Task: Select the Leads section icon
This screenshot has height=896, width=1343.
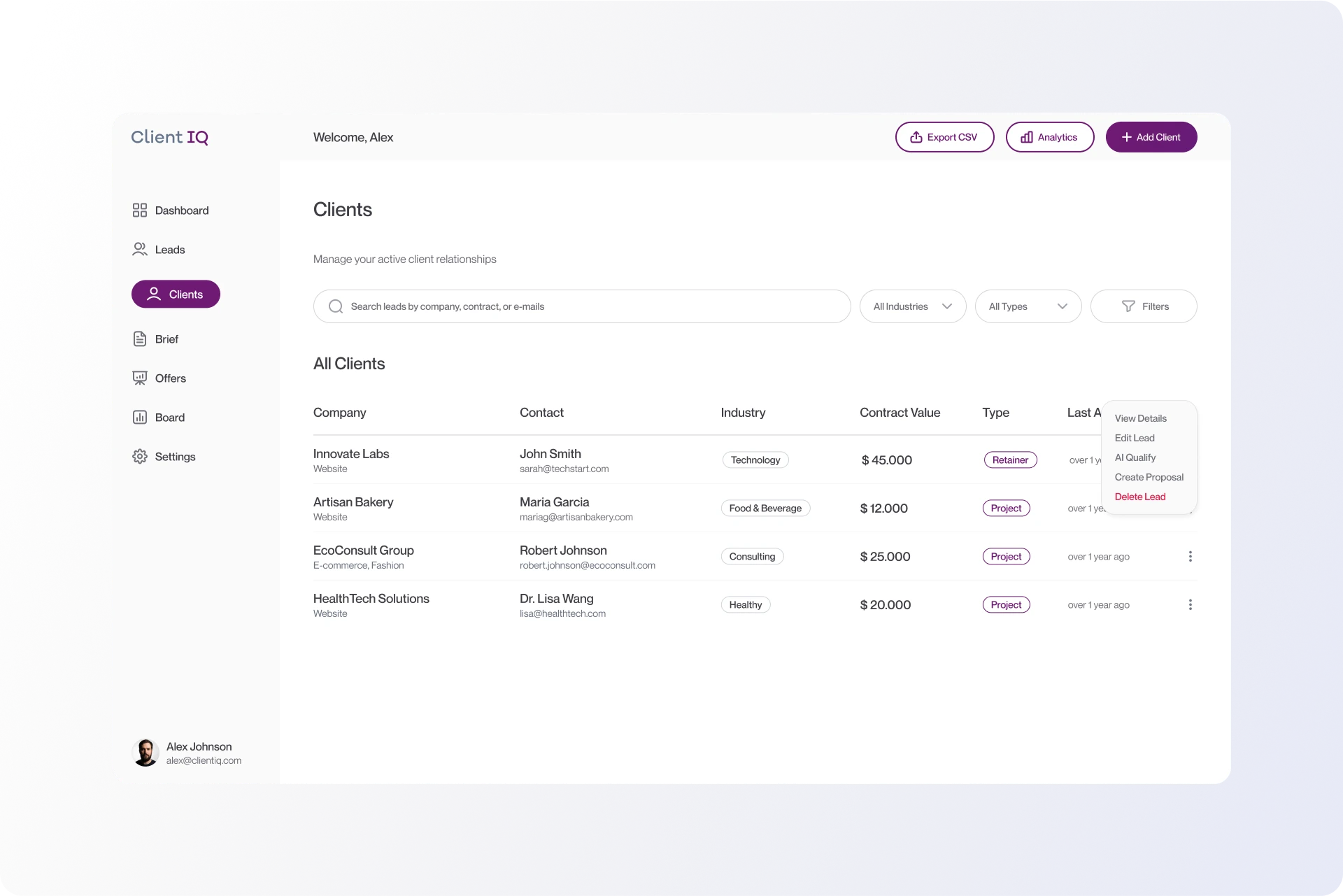Action: pos(140,249)
